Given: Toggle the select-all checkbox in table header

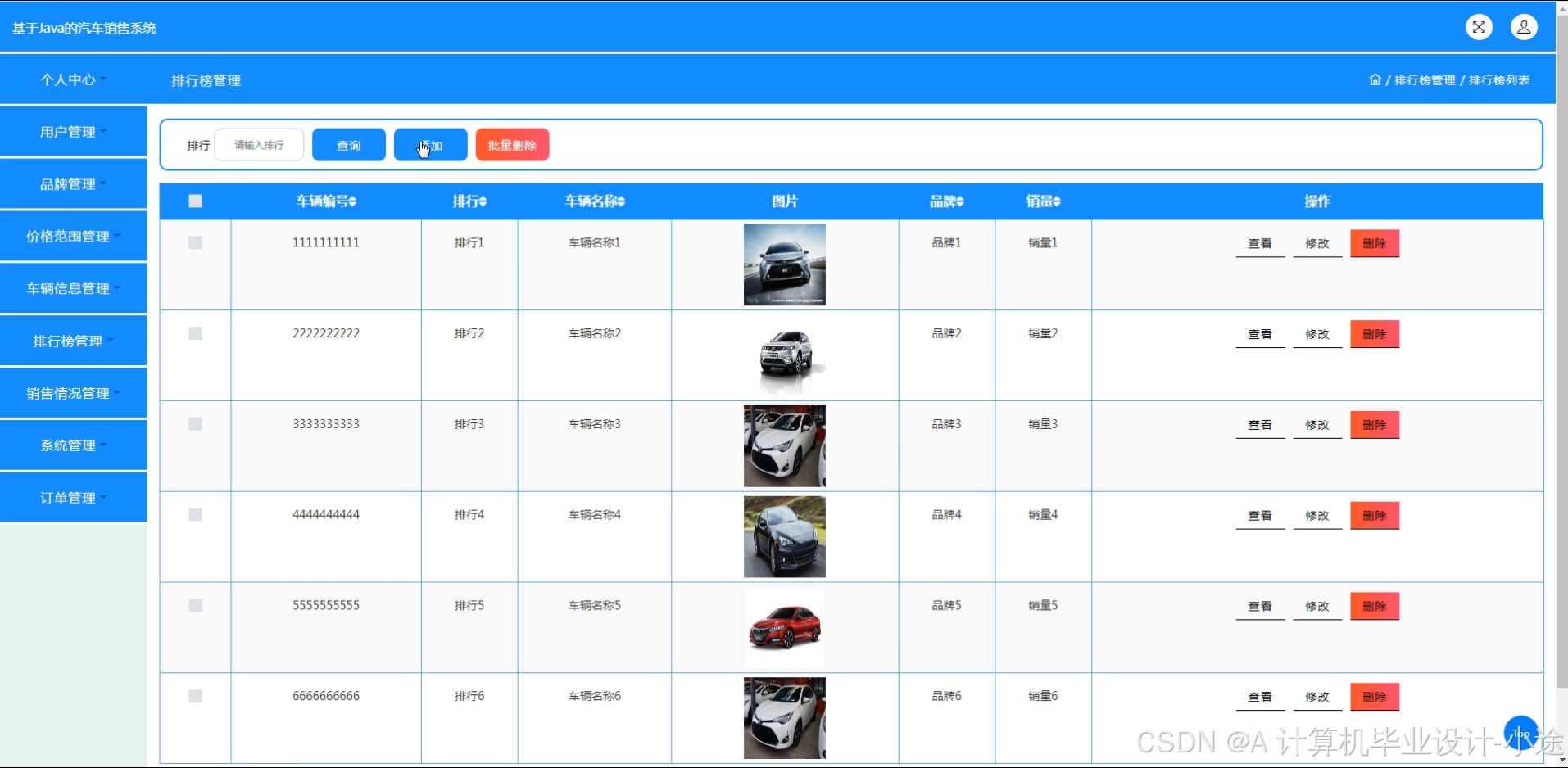Looking at the screenshot, I should [195, 201].
